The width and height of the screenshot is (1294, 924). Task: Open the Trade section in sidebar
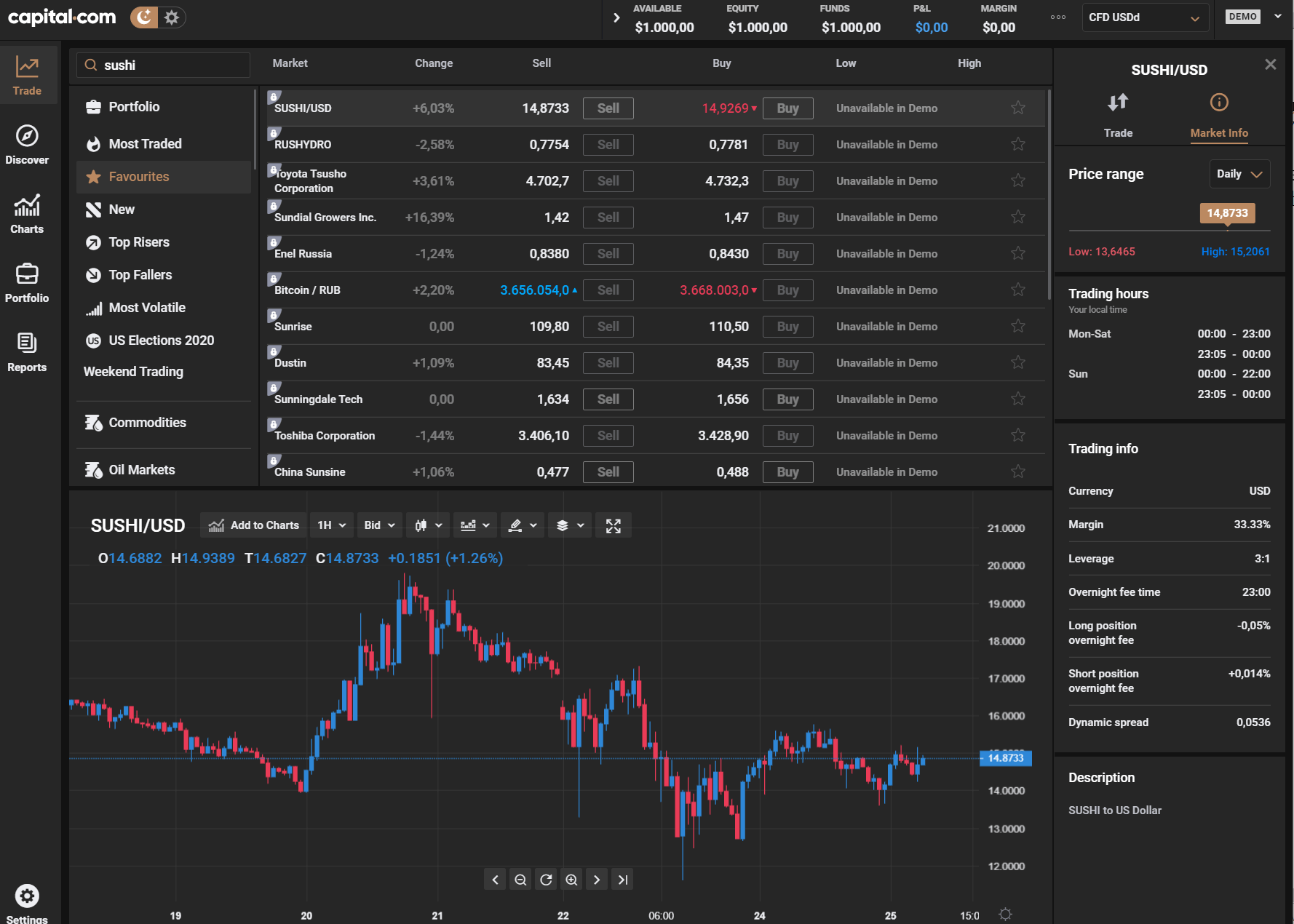27,76
